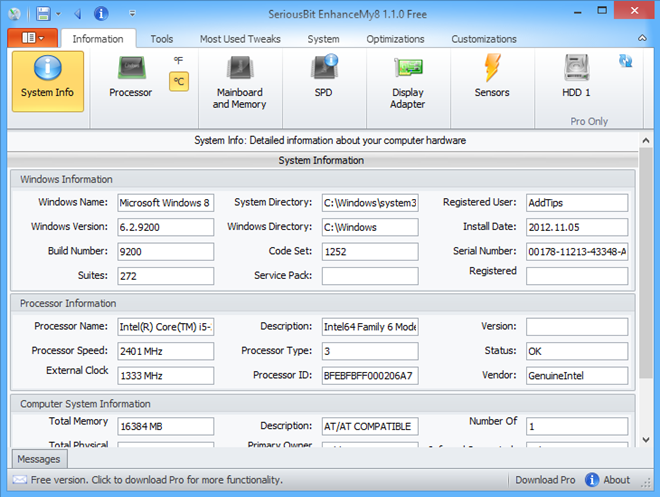Image resolution: width=660 pixels, height=497 pixels.
Task: Open the System tab
Action: click(323, 39)
